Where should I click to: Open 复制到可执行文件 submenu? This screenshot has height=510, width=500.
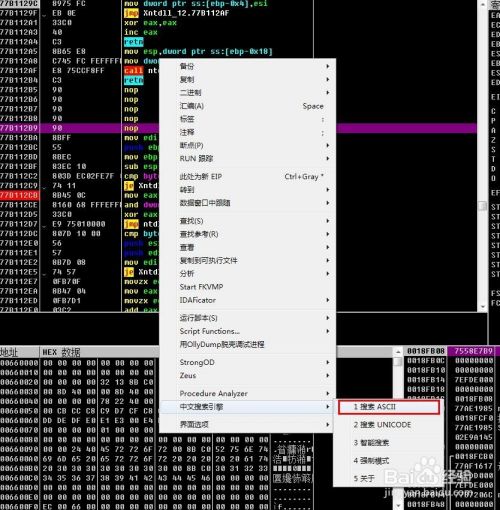(247, 260)
